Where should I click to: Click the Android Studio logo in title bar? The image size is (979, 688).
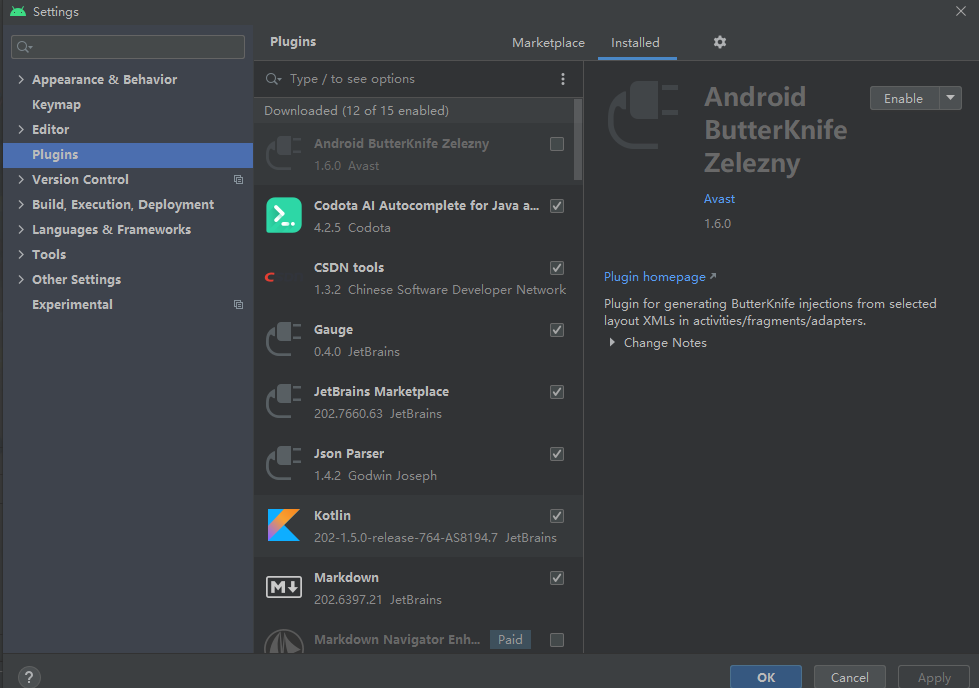coord(17,11)
